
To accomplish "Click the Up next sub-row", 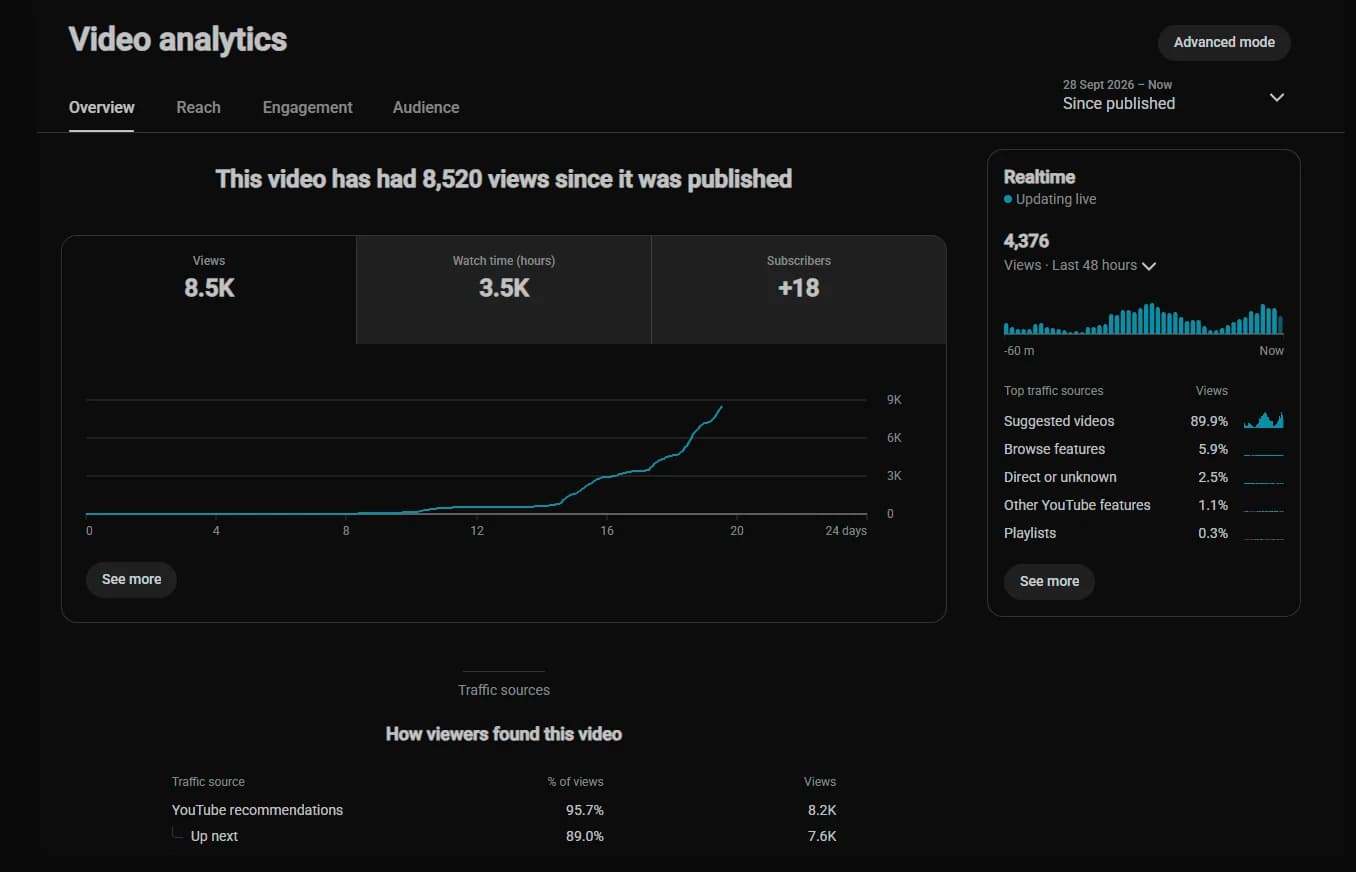I will [x=504, y=836].
